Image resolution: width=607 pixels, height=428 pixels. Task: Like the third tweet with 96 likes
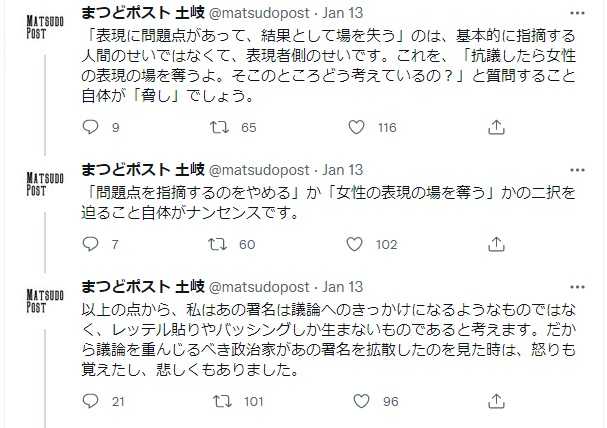[x=359, y=401]
